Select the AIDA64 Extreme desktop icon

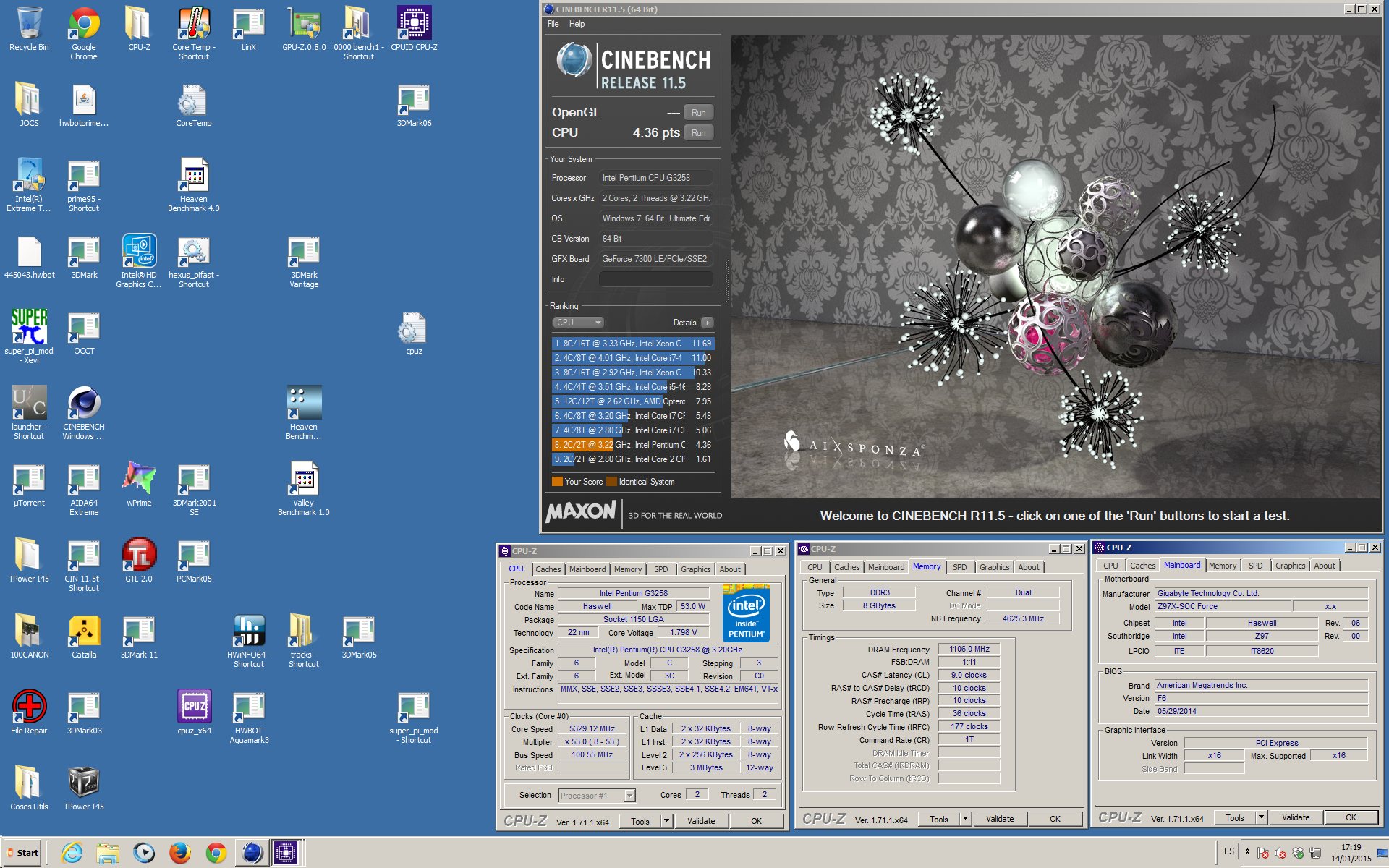[84, 489]
